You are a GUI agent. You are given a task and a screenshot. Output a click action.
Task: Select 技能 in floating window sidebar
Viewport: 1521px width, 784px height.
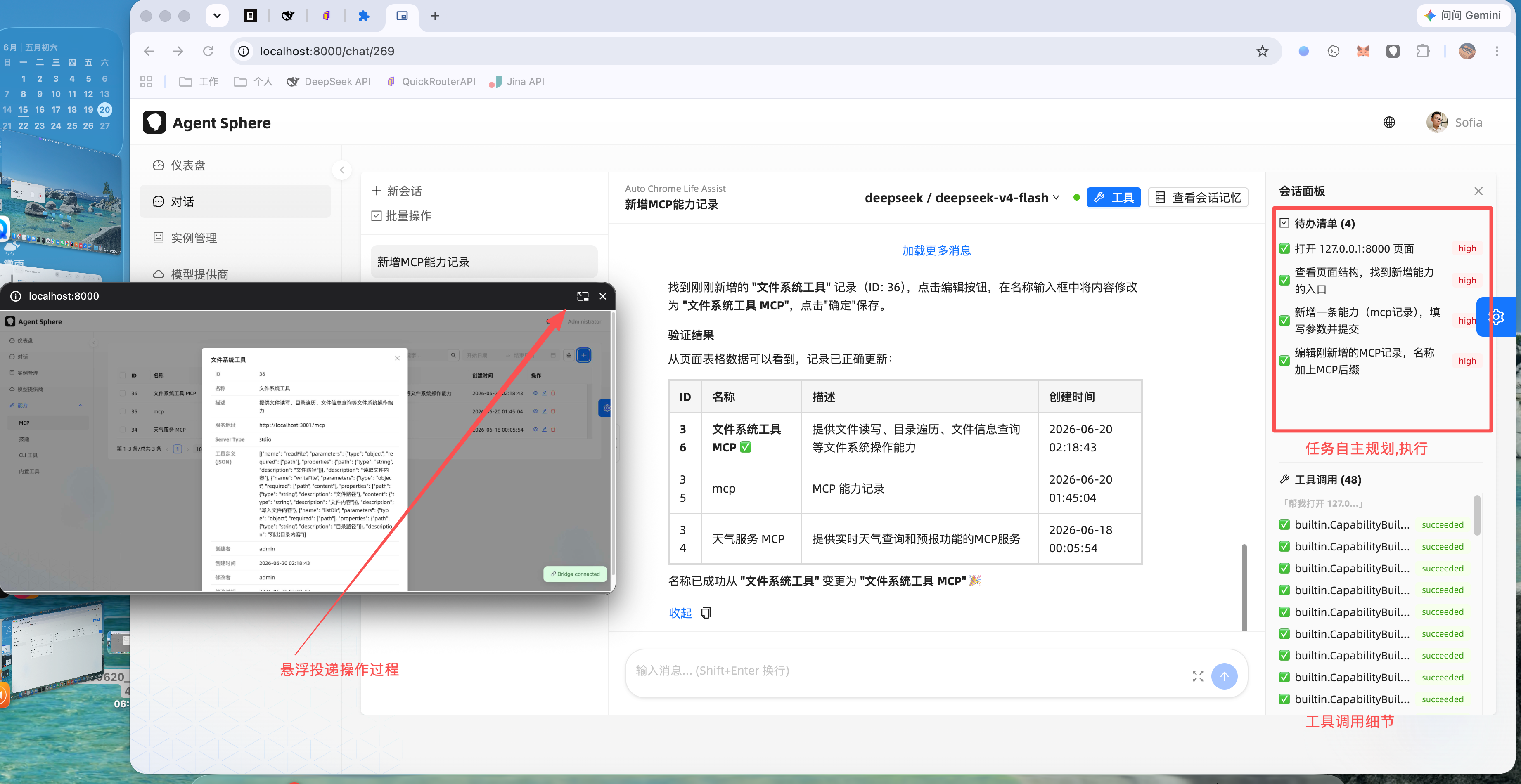coord(48,439)
